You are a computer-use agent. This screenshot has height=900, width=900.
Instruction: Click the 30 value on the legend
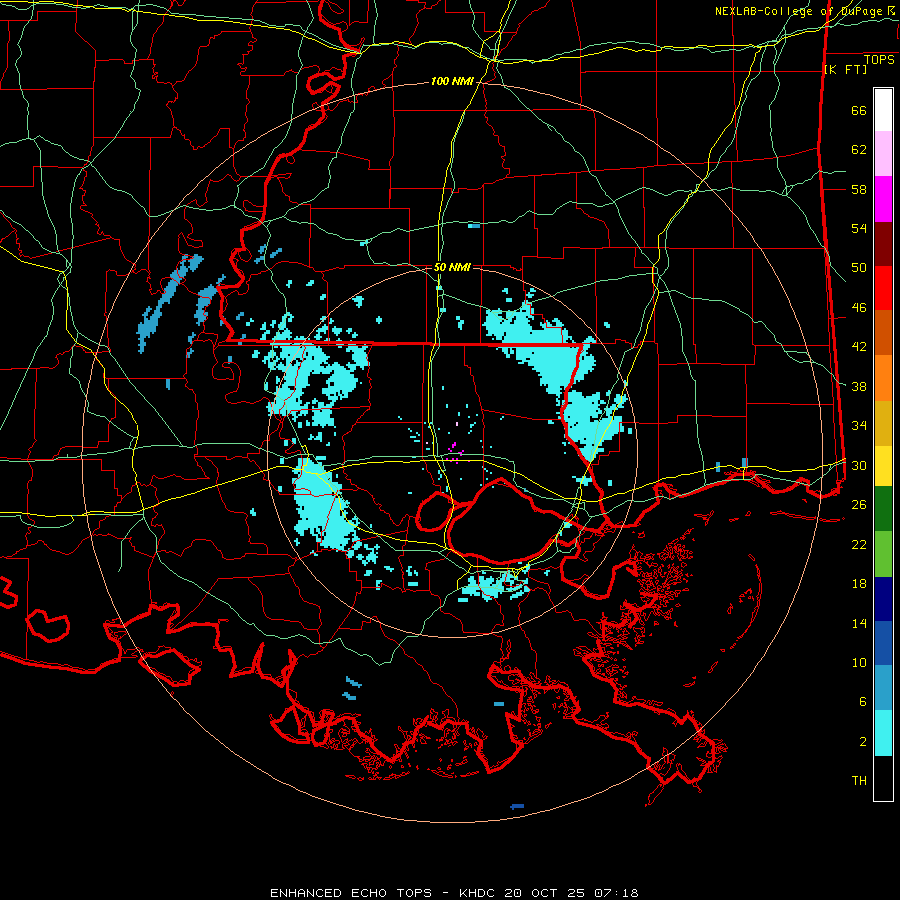pyautogui.click(x=859, y=465)
